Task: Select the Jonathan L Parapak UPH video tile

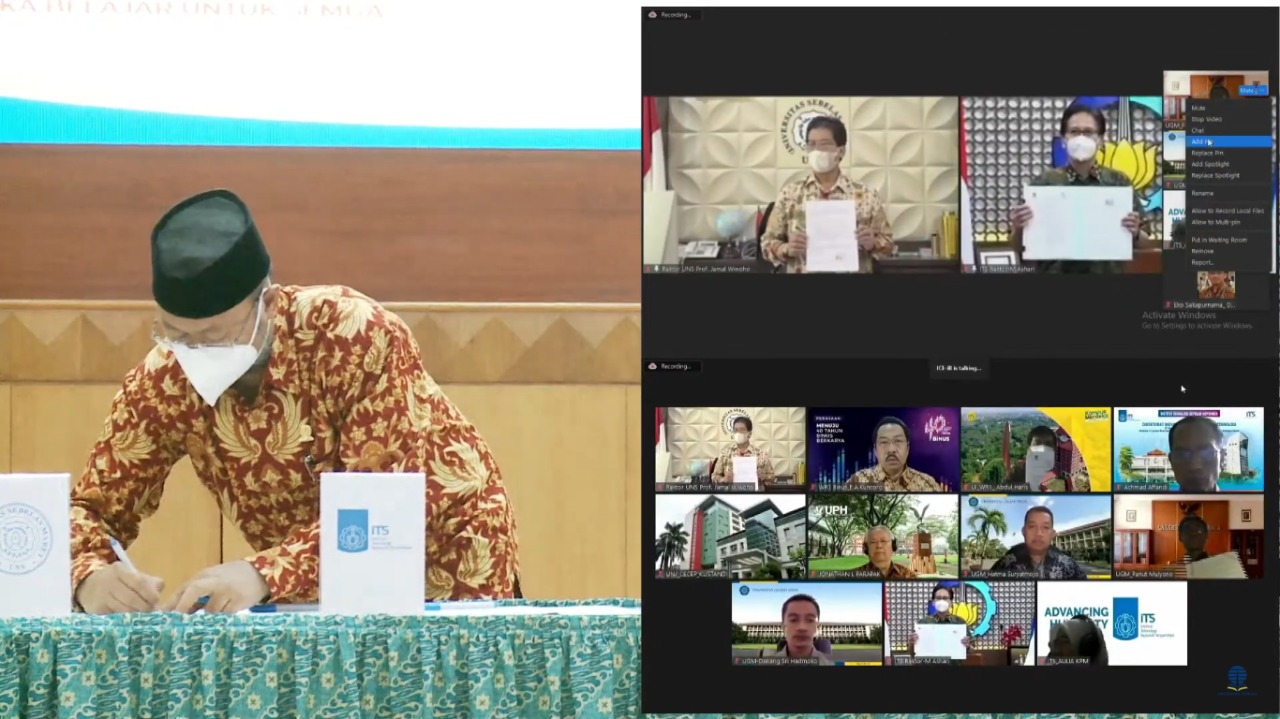Action: (x=883, y=536)
